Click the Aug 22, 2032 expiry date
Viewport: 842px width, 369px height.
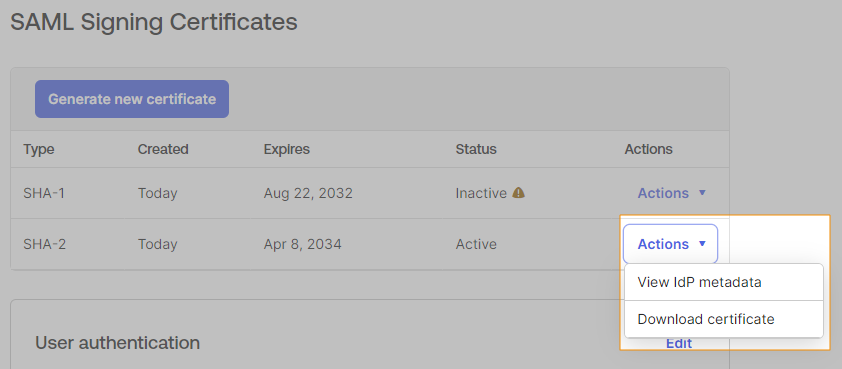[308, 193]
